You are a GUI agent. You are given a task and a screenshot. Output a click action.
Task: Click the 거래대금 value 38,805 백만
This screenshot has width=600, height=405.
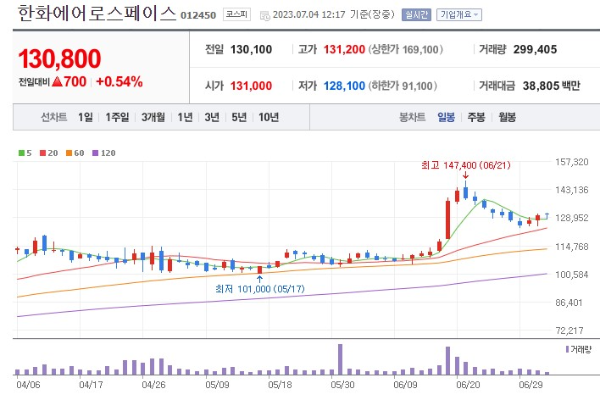(551, 86)
